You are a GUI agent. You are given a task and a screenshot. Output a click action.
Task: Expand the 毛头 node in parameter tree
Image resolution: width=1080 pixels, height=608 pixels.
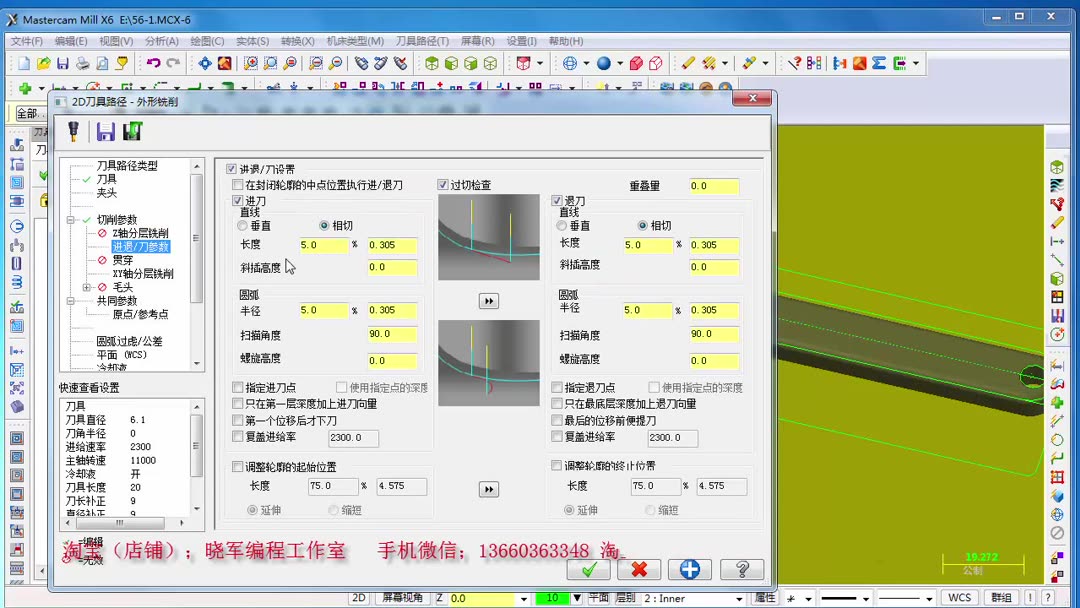click(x=86, y=288)
